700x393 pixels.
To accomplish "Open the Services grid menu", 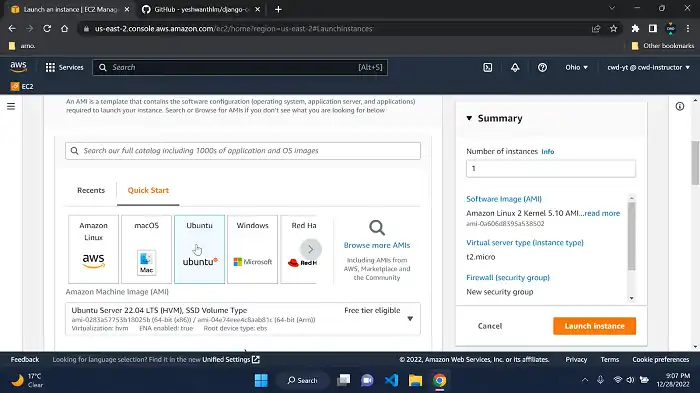I will tap(64, 67).
